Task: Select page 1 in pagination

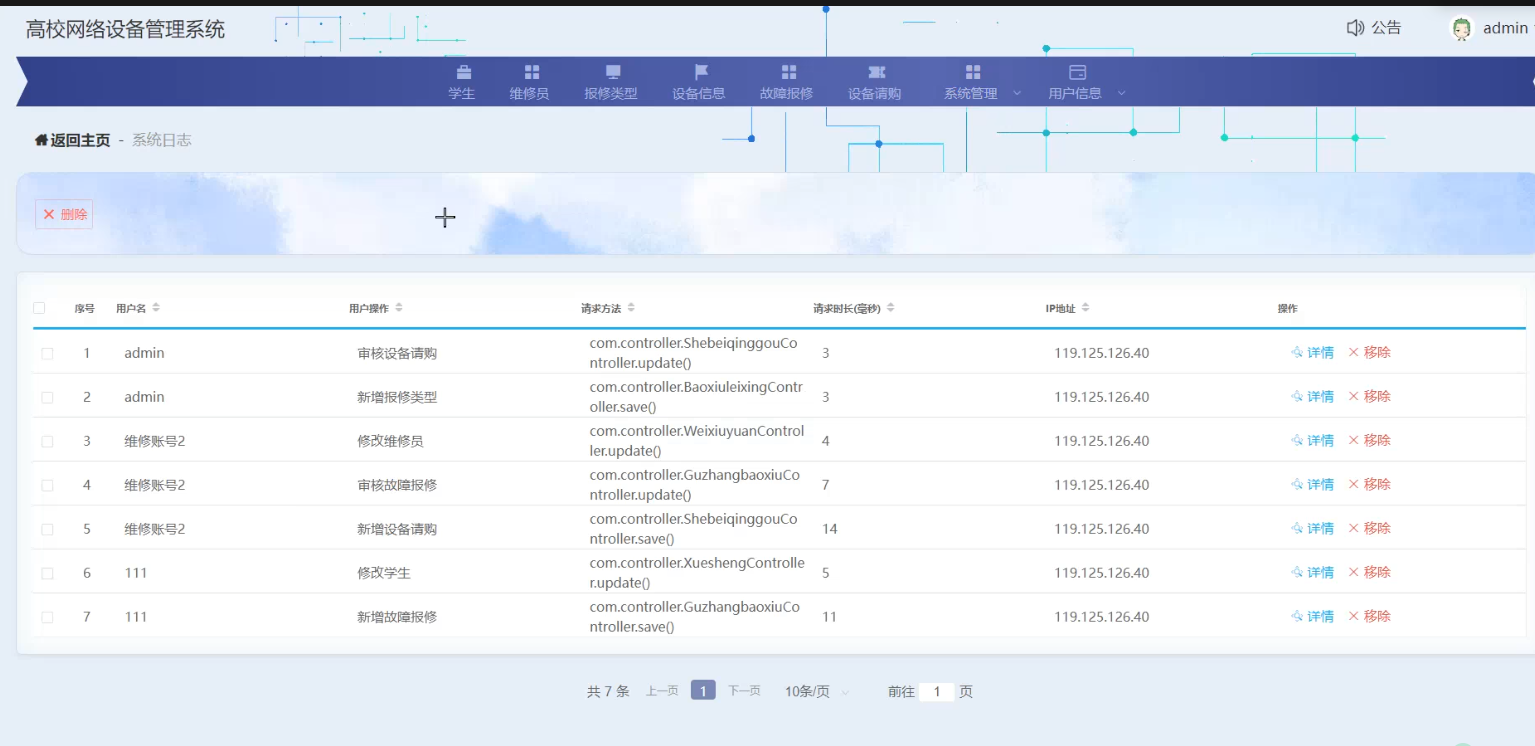Action: point(703,691)
